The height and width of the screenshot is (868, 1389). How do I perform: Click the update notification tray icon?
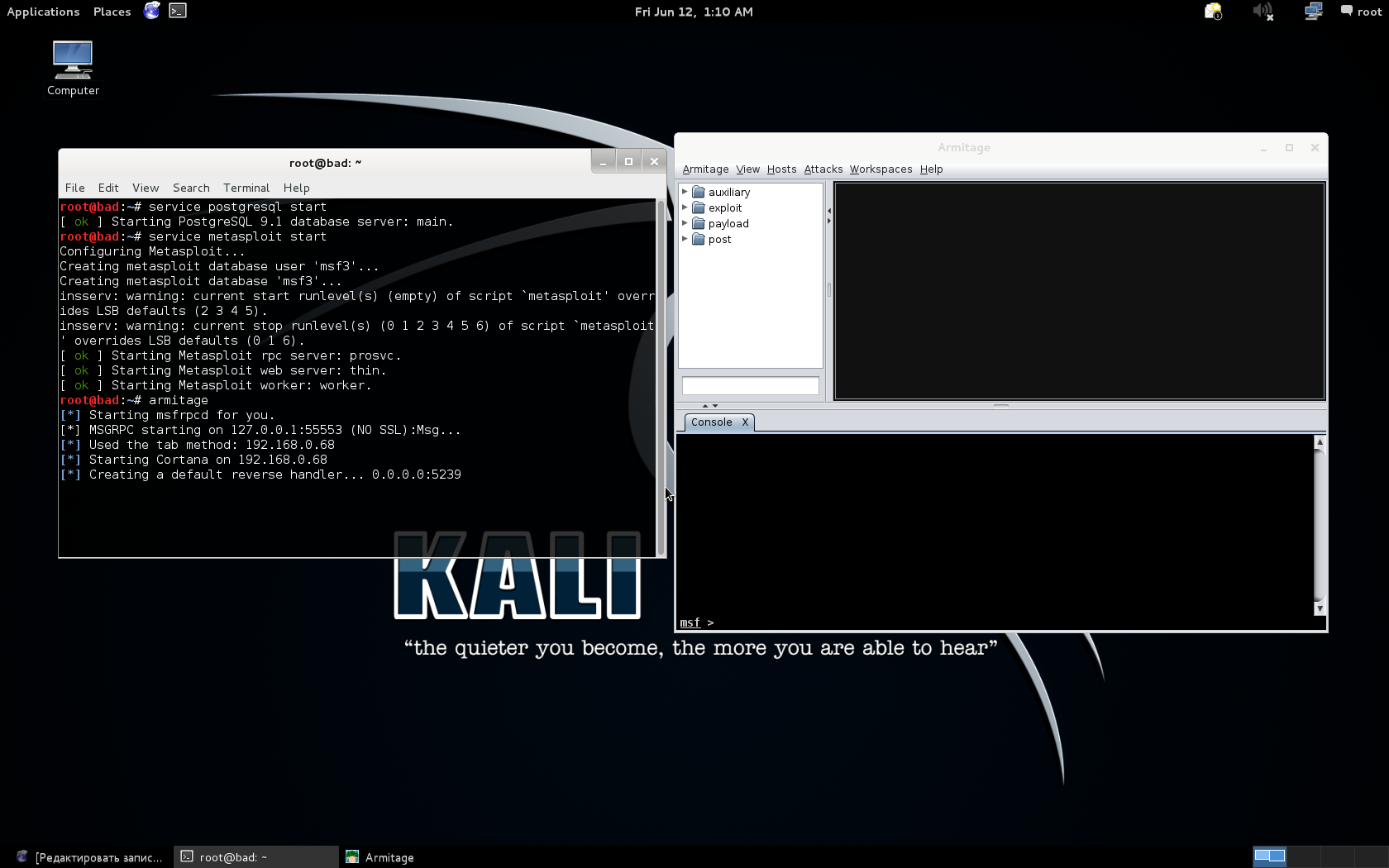1213,11
